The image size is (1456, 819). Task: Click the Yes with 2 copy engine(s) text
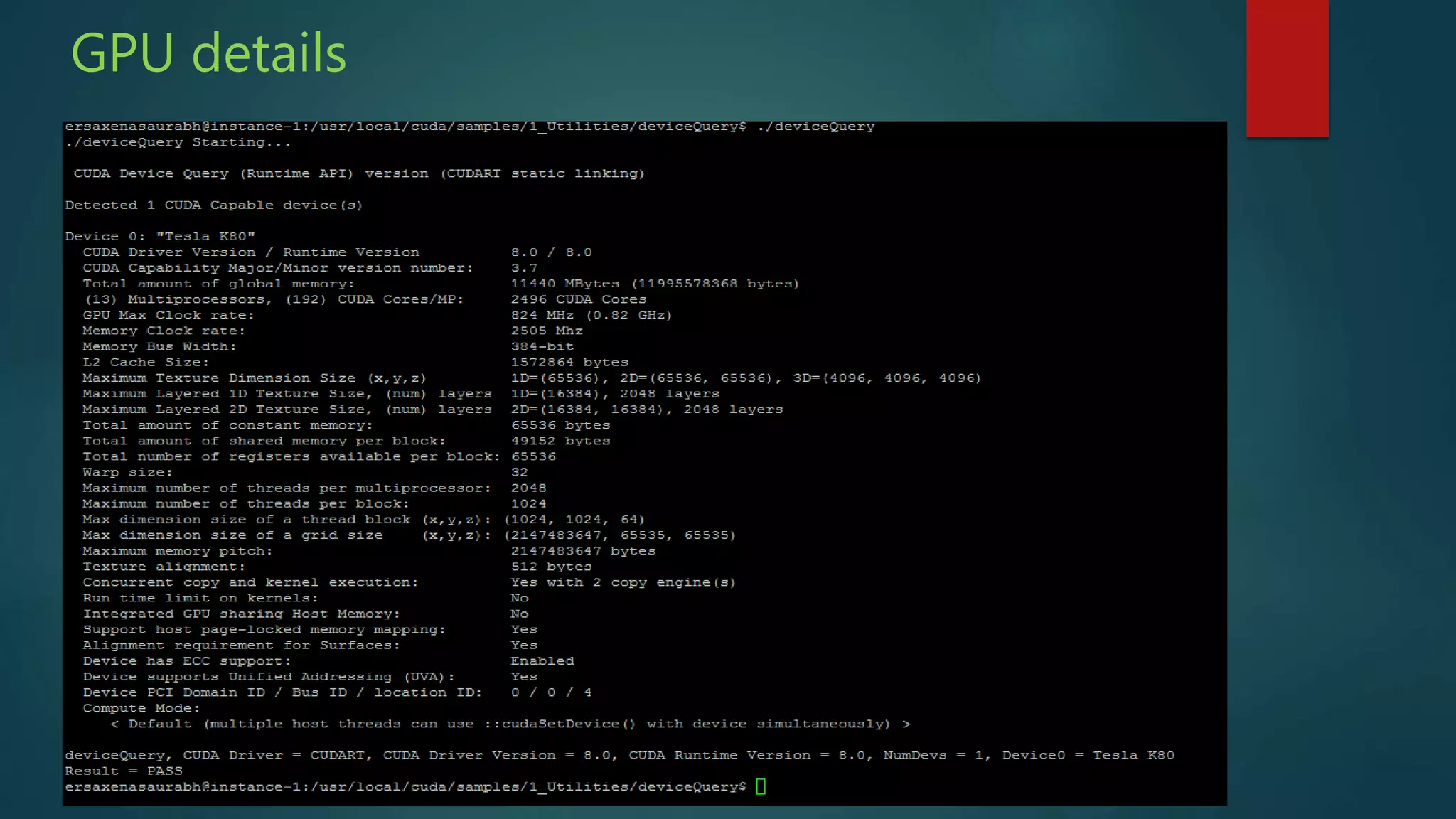click(623, 582)
